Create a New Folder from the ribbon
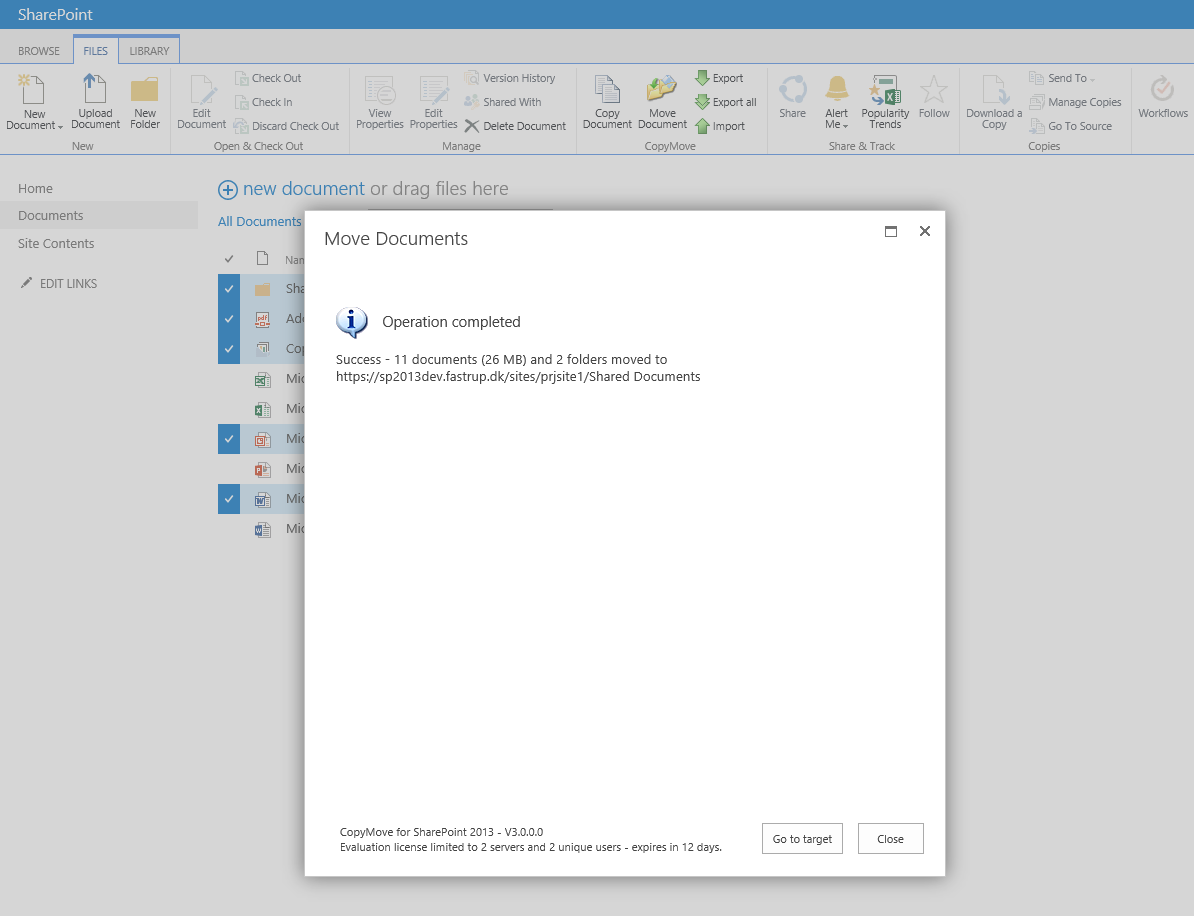 pyautogui.click(x=145, y=101)
